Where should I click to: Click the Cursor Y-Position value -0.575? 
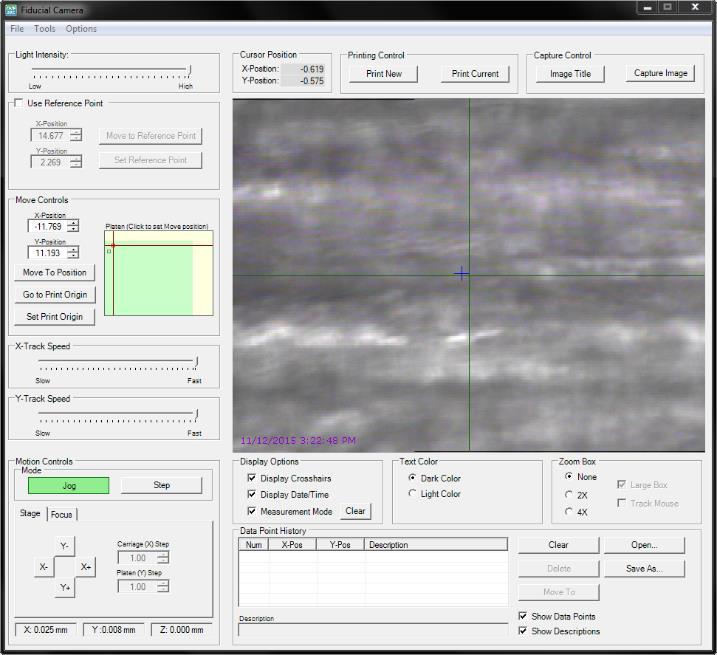click(303, 81)
